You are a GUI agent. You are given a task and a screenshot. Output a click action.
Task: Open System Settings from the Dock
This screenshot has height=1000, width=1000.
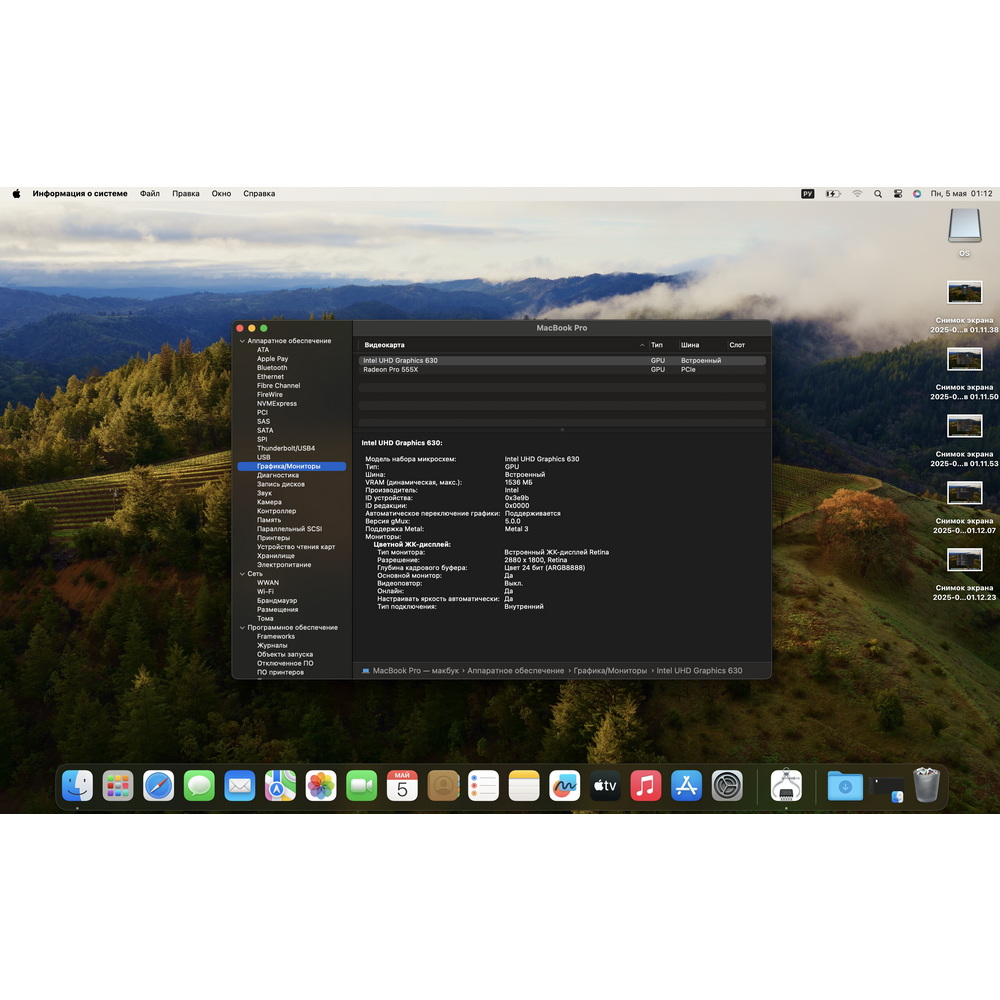point(727,785)
